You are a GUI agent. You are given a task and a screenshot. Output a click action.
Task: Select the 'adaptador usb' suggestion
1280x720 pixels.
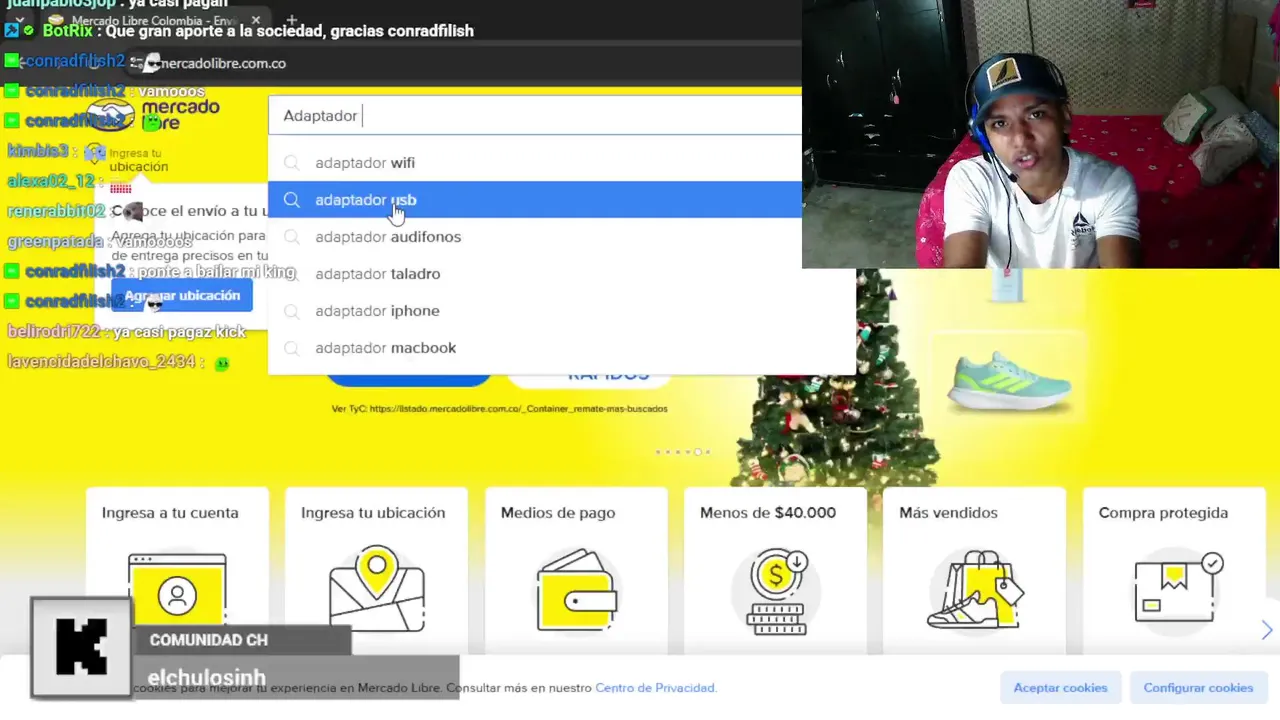coord(535,200)
